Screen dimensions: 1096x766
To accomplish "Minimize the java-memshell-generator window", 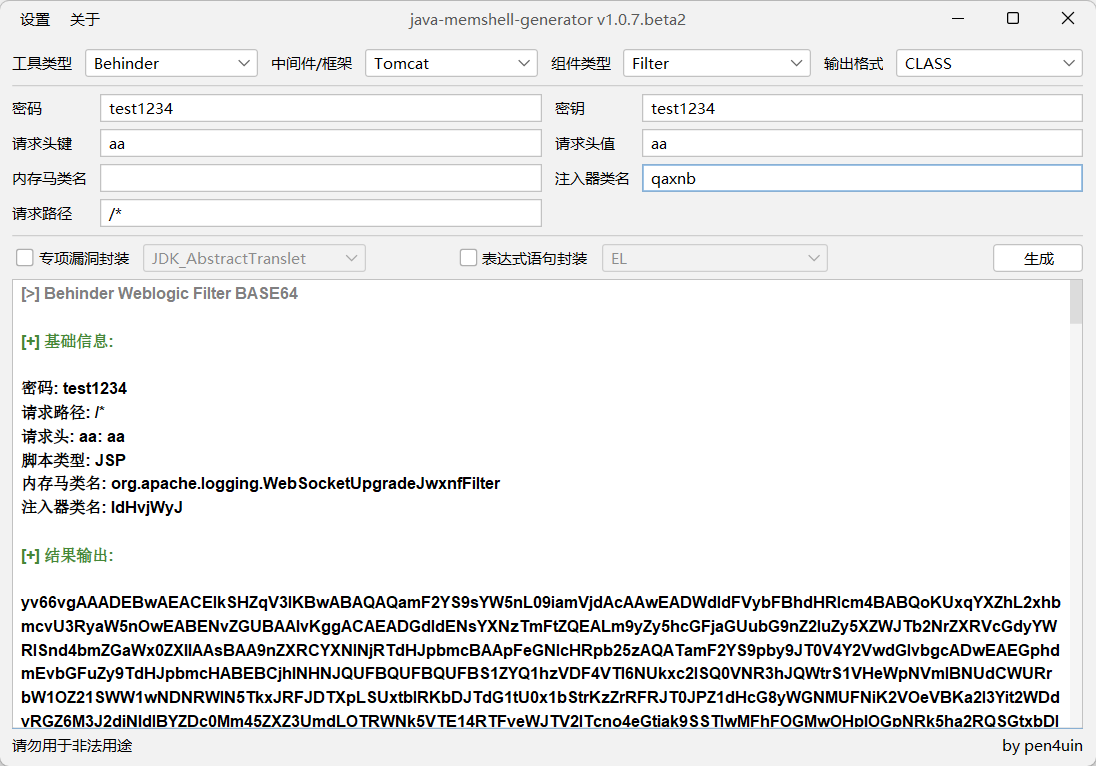I will [958, 19].
